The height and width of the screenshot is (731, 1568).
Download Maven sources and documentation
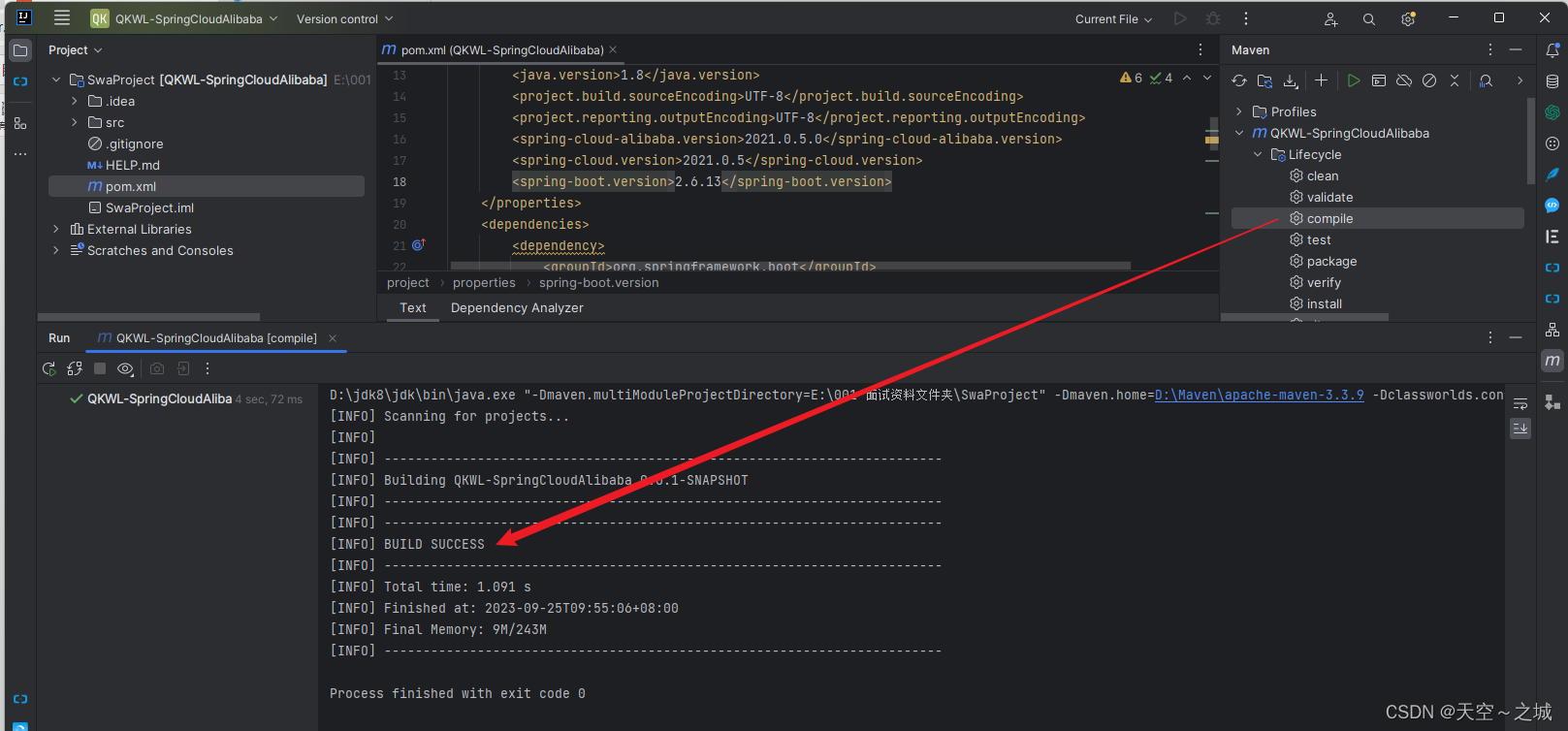(1291, 80)
